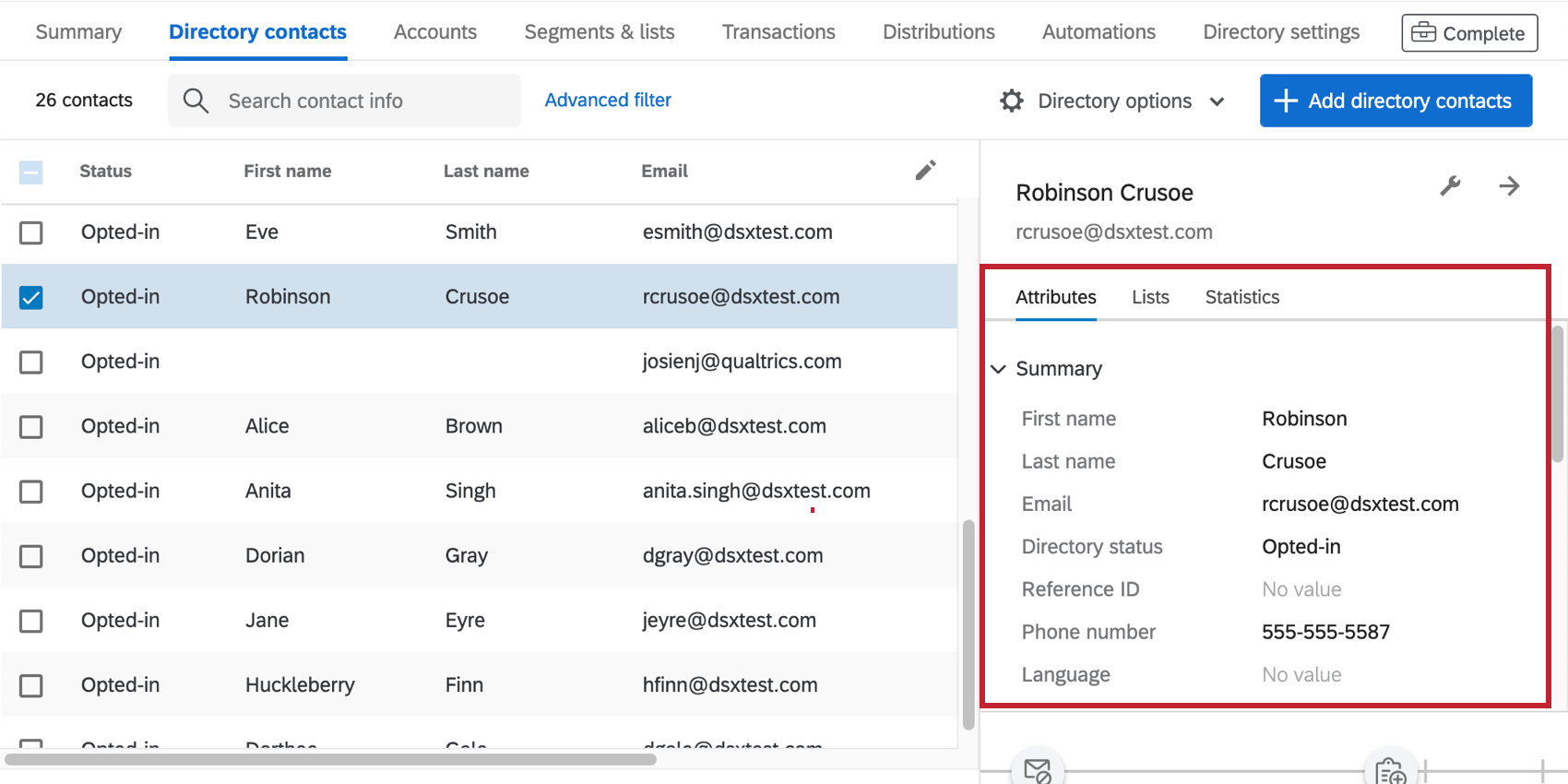
Task: Click the briefcase icon on Complete button
Action: pos(1423,32)
